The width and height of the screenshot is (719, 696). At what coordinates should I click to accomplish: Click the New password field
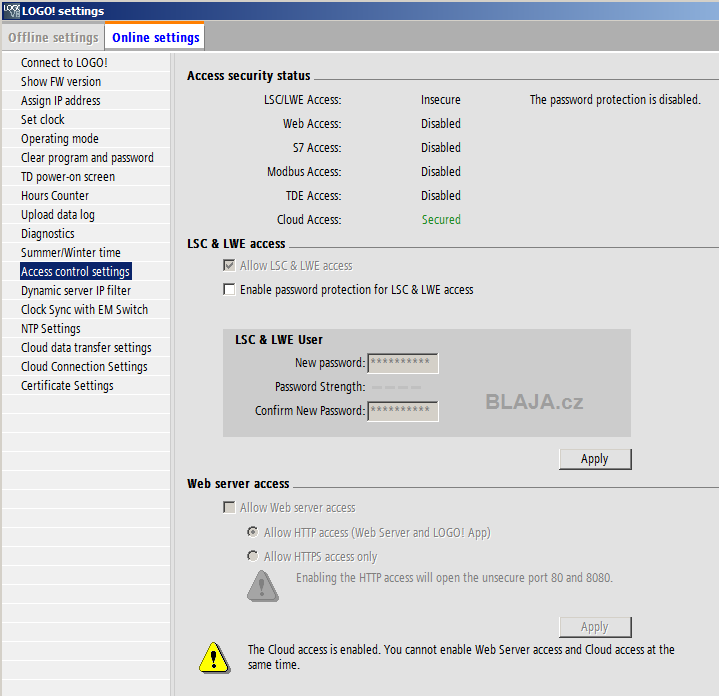[403, 363]
